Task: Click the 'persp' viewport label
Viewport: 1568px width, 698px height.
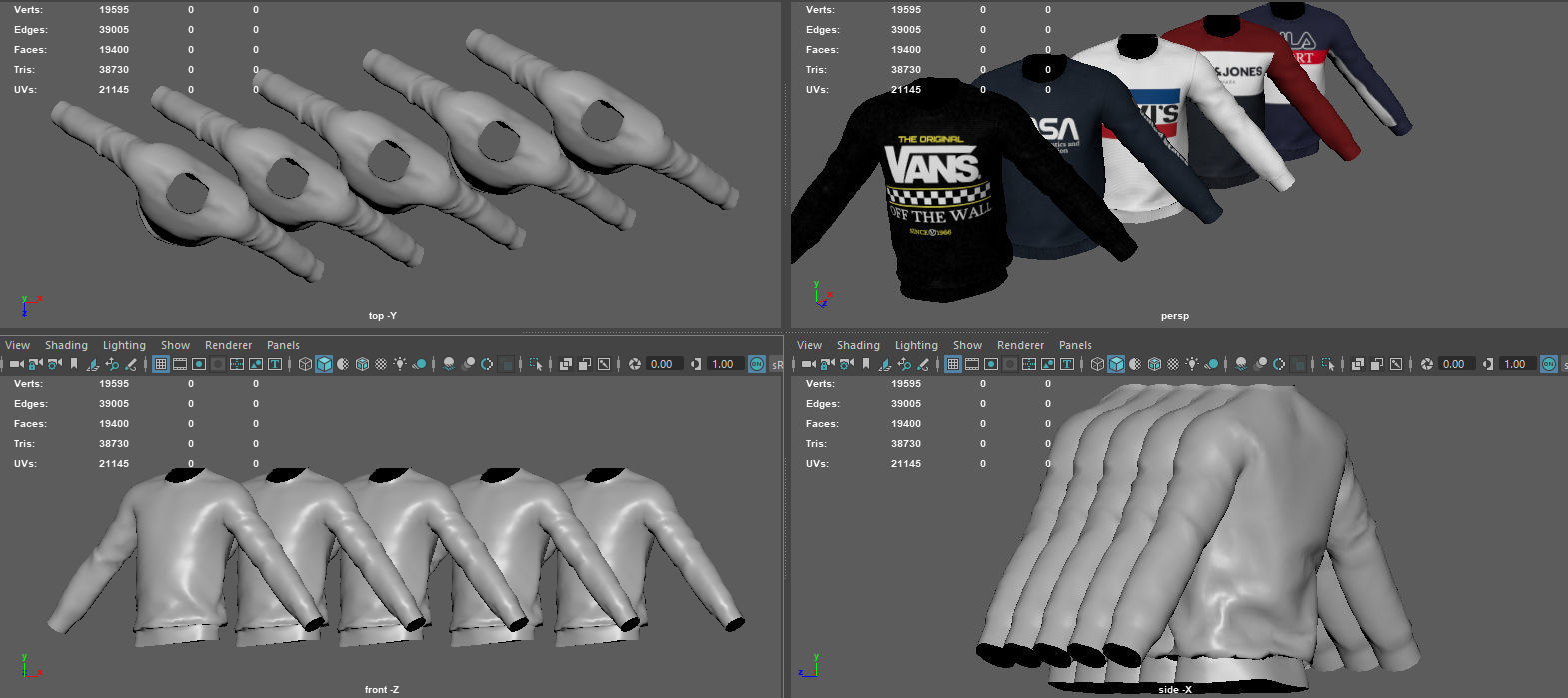Action: pos(1175,316)
